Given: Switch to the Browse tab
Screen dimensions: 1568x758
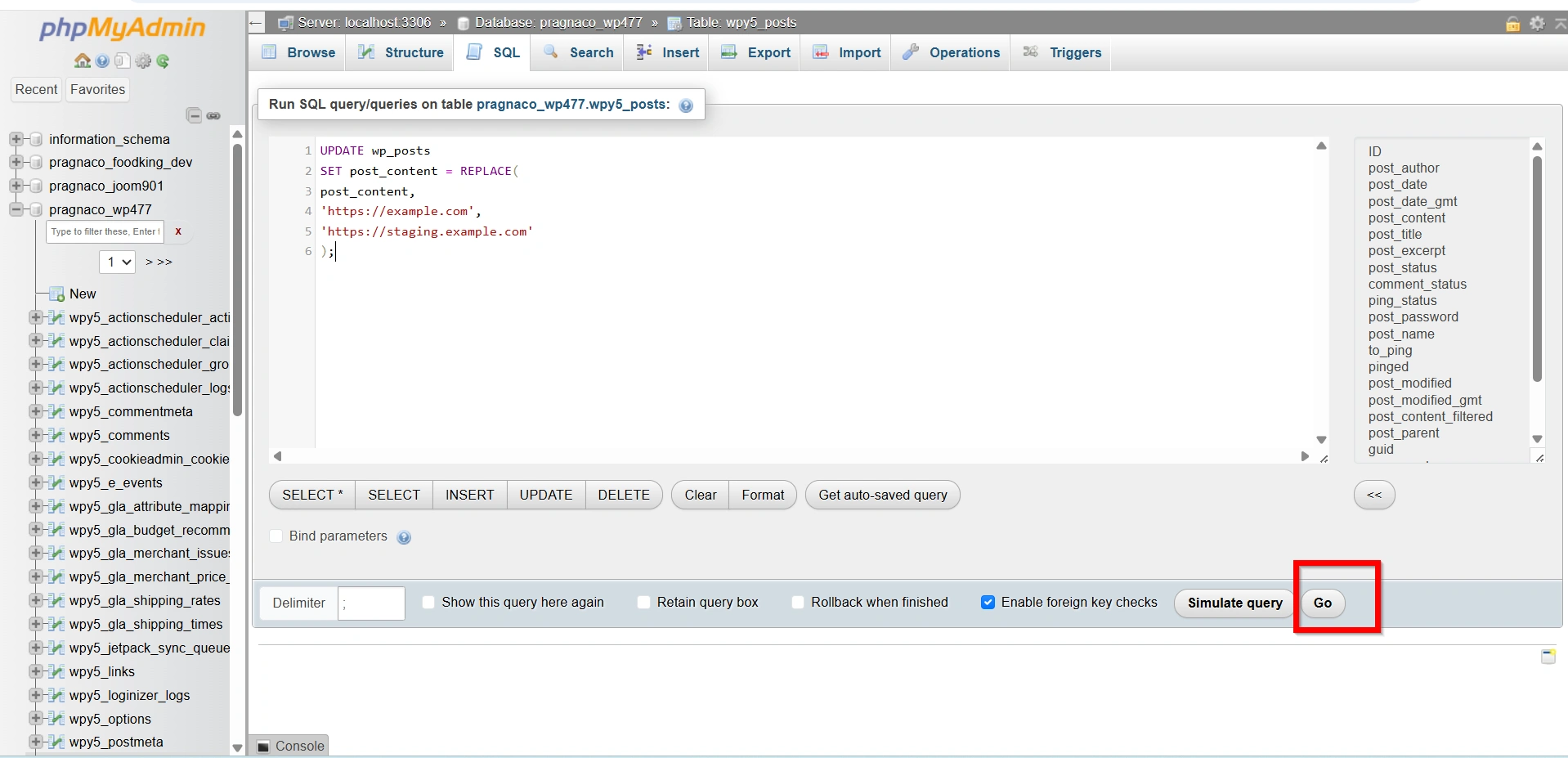Looking at the screenshot, I should point(298,52).
